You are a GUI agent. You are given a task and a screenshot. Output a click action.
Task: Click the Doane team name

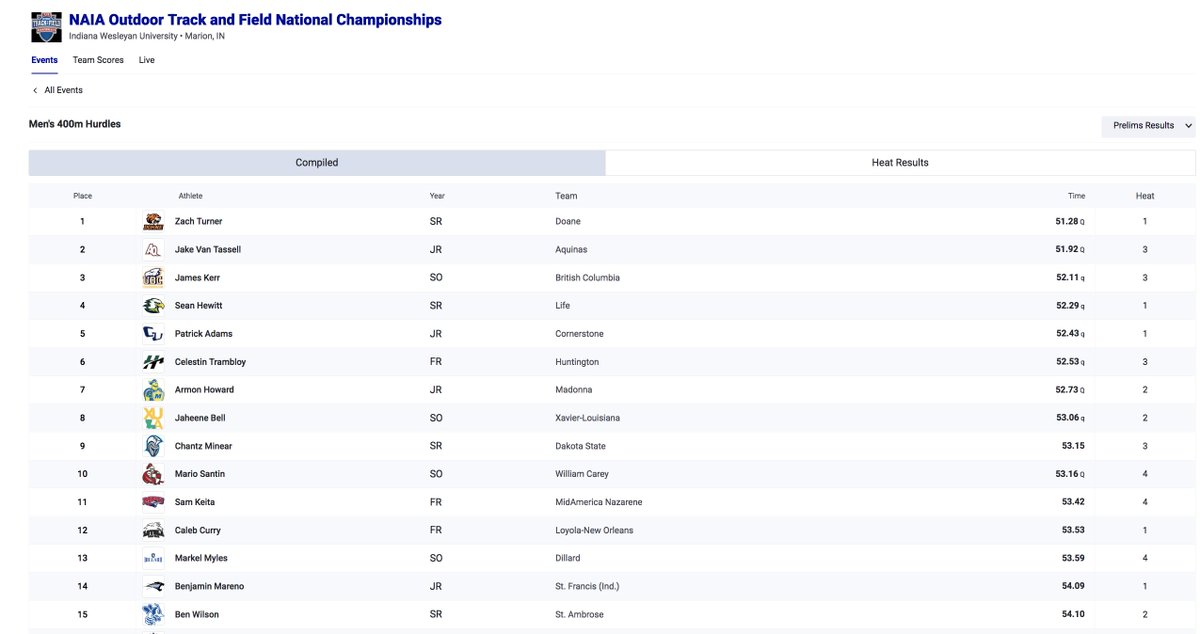point(568,222)
